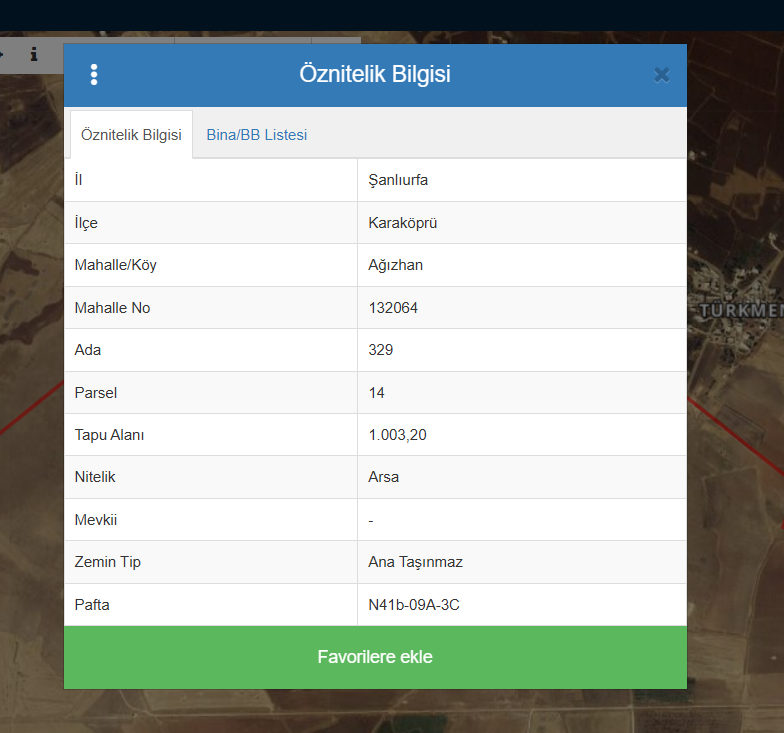The width and height of the screenshot is (784, 733).
Task: Click the Şanlıurfa province value
Action: [398, 180]
